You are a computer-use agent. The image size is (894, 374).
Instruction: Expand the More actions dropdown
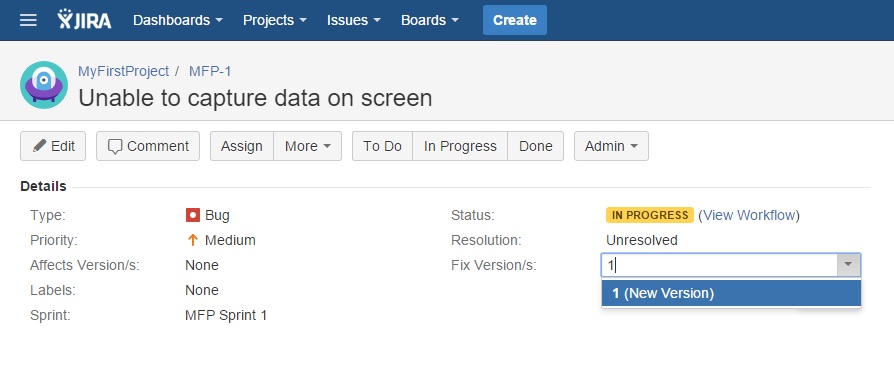(x=308, y=146)
